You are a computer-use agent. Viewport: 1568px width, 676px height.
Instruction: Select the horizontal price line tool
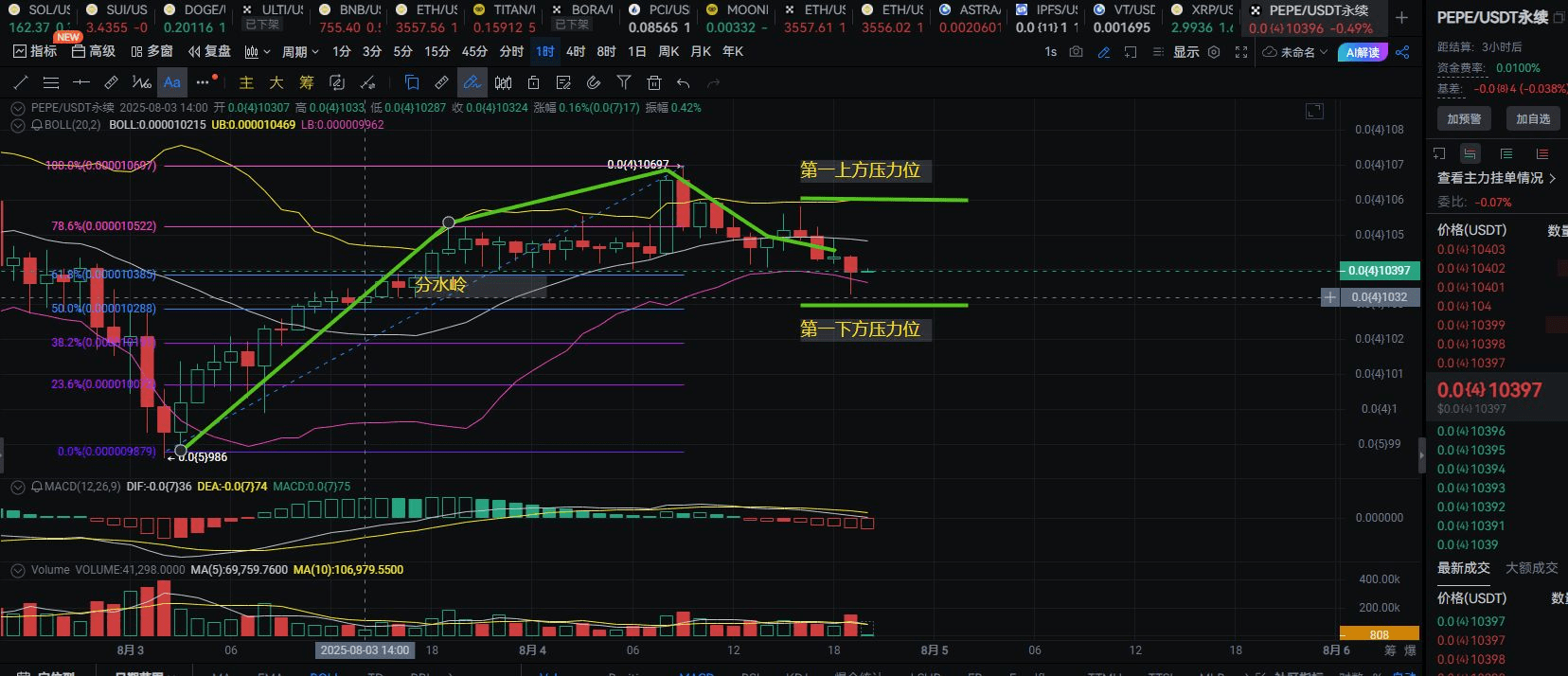tap(81, 82)
